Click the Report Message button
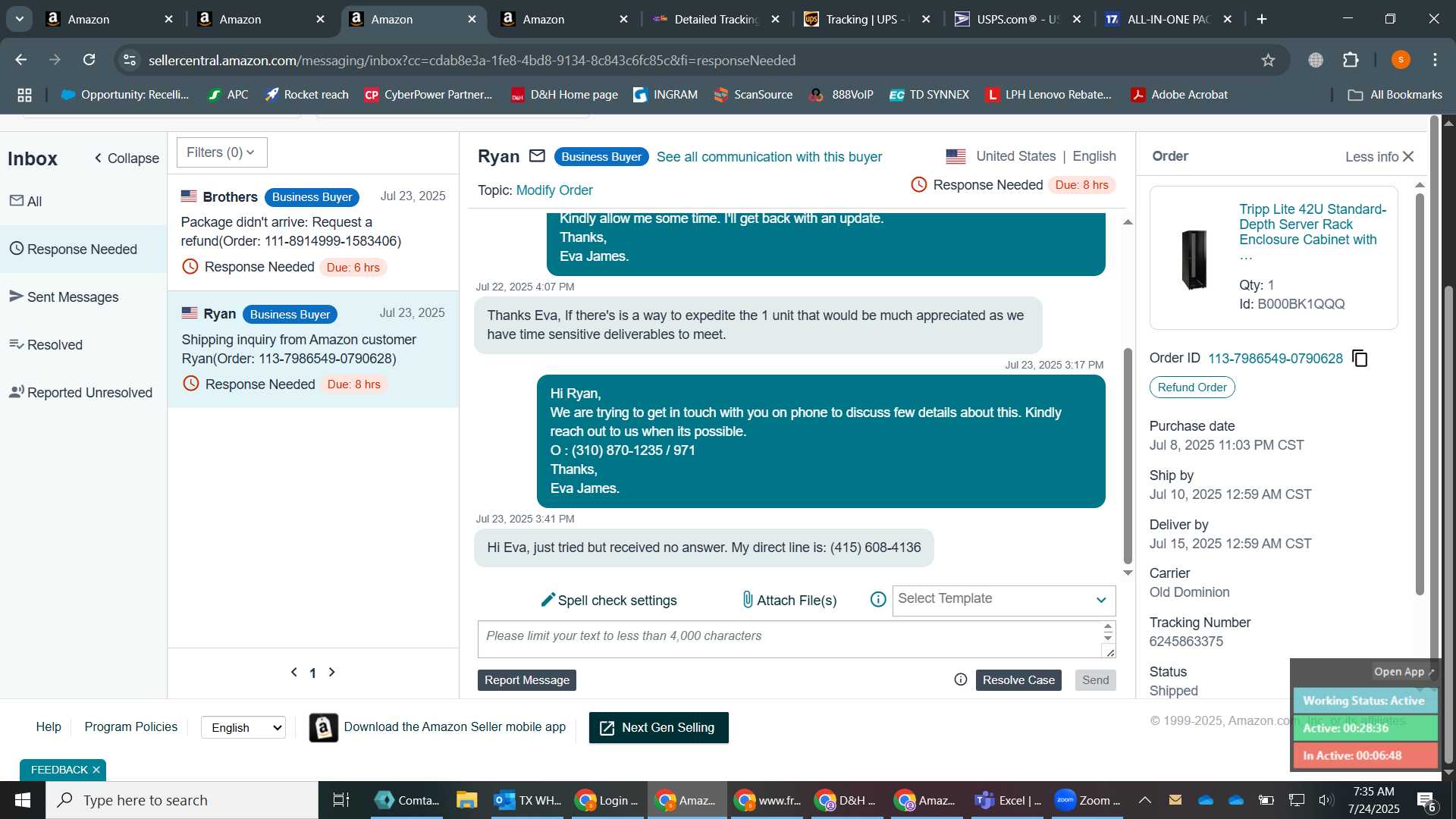 coord(527,680)
